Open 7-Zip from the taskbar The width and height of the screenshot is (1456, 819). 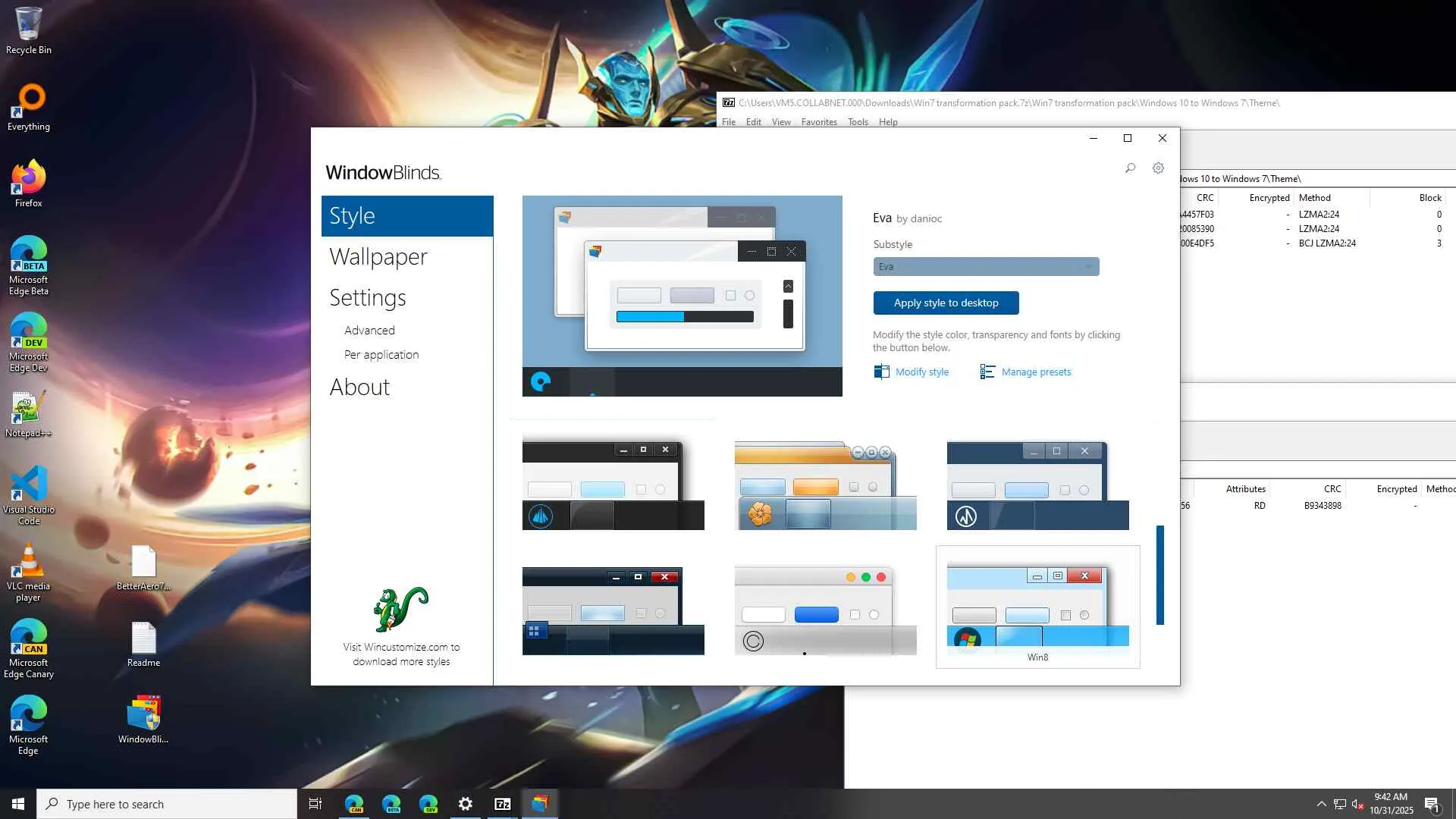coord(502,804)
